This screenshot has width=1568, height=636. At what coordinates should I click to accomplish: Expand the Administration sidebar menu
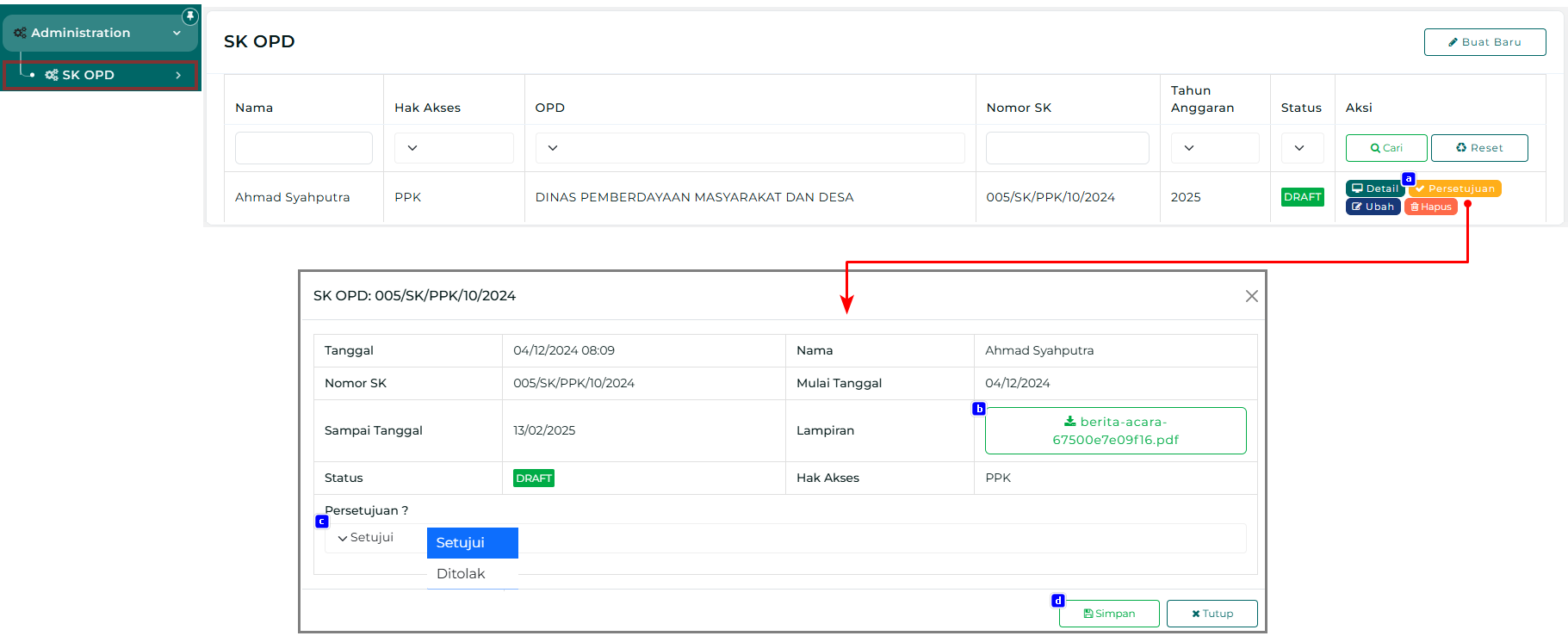click(100, 33)
